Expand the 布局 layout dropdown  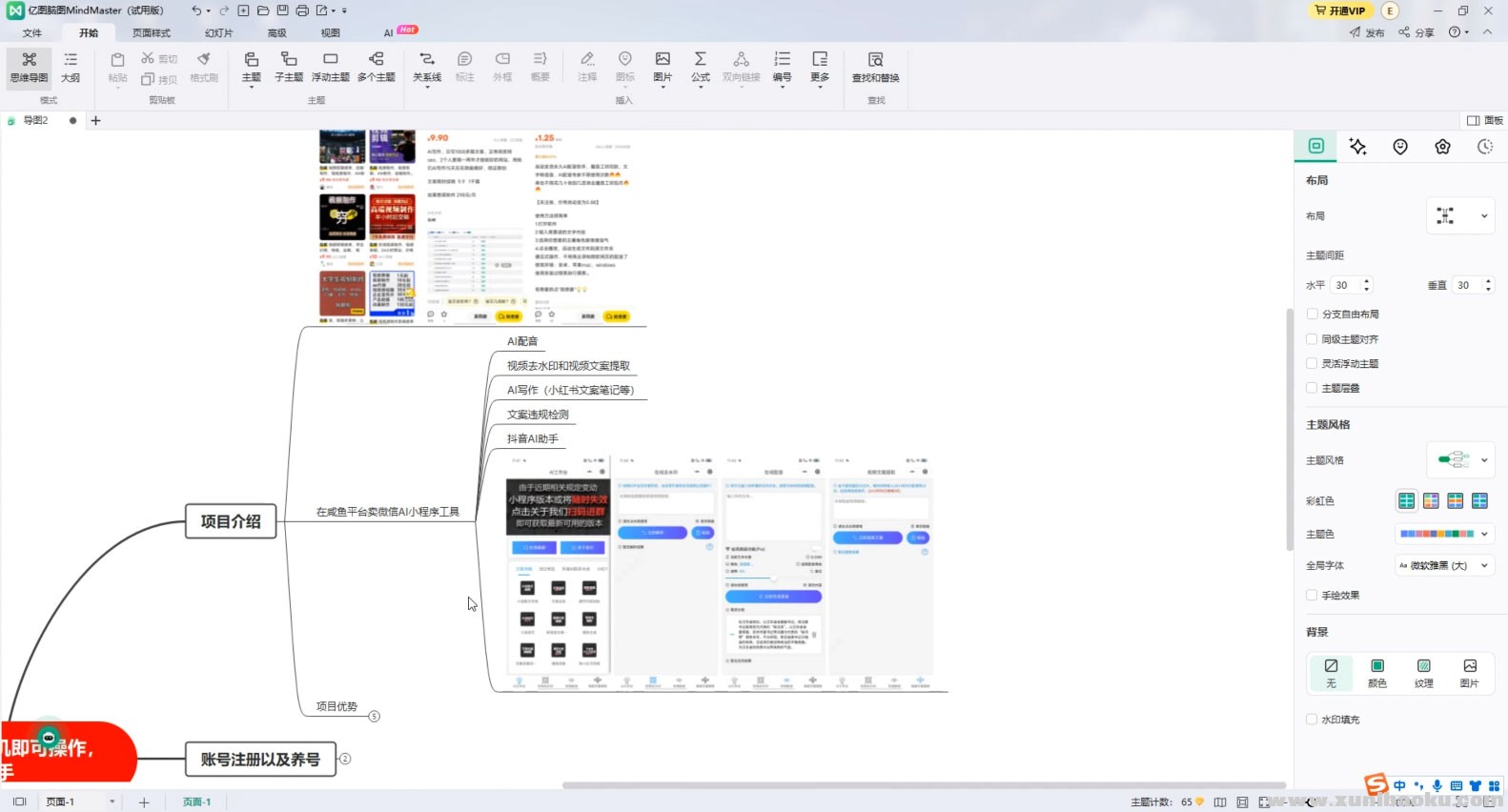[x=1459, y=215]
